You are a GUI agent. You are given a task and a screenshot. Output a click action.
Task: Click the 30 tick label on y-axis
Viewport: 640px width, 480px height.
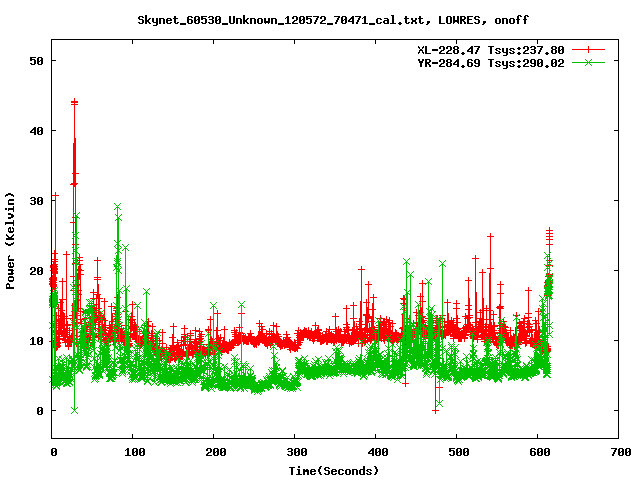point(38,201)
